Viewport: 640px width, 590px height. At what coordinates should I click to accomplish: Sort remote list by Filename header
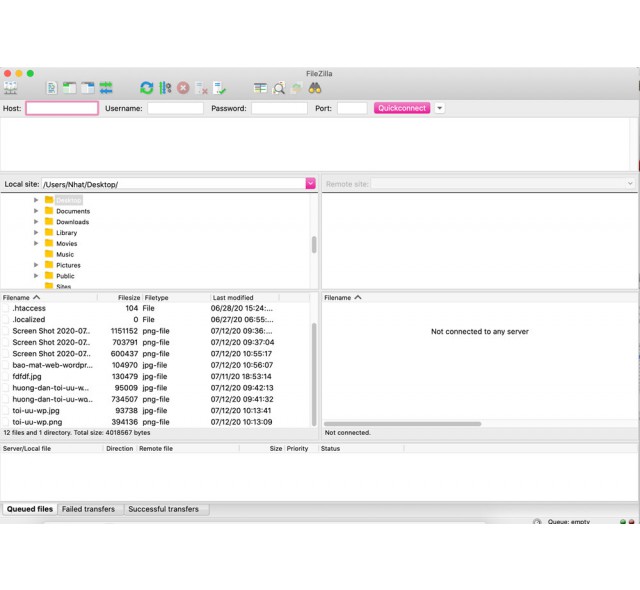pyautogui.click(x=343, y=298)
